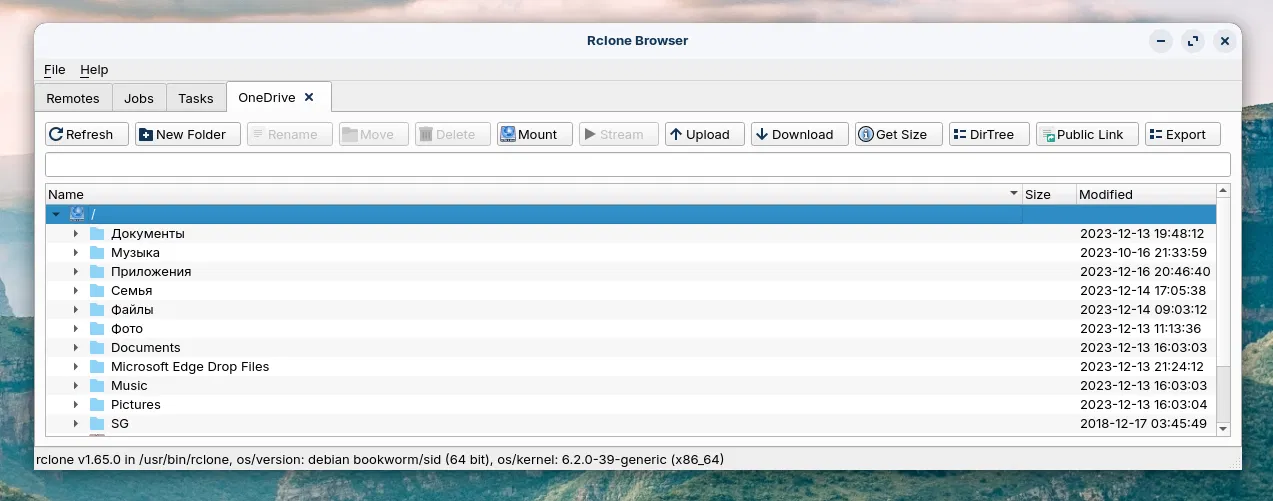Click the Delete toolbar button
The image size is (1273, 501).
452,134
